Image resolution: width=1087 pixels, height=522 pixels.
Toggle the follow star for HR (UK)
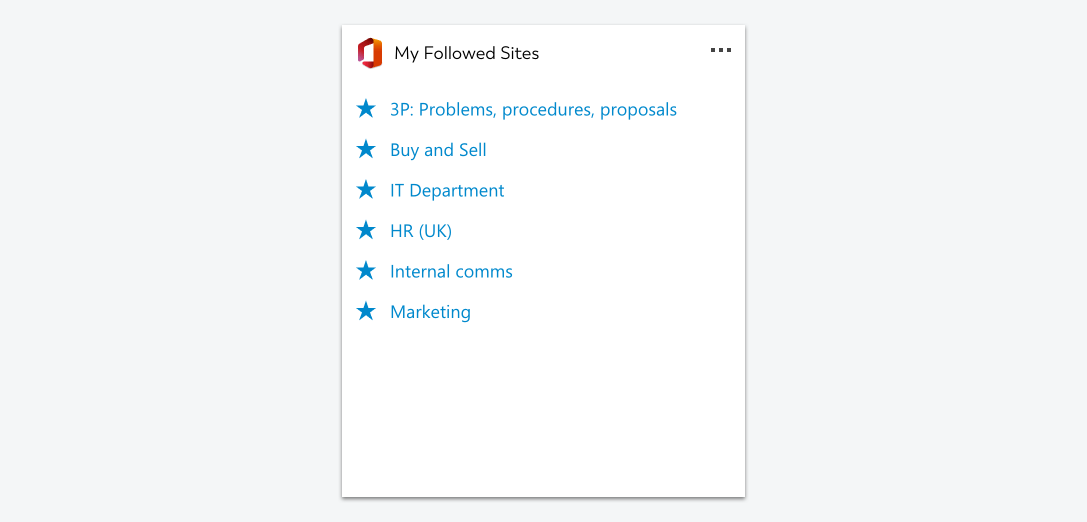coord(366,230)
